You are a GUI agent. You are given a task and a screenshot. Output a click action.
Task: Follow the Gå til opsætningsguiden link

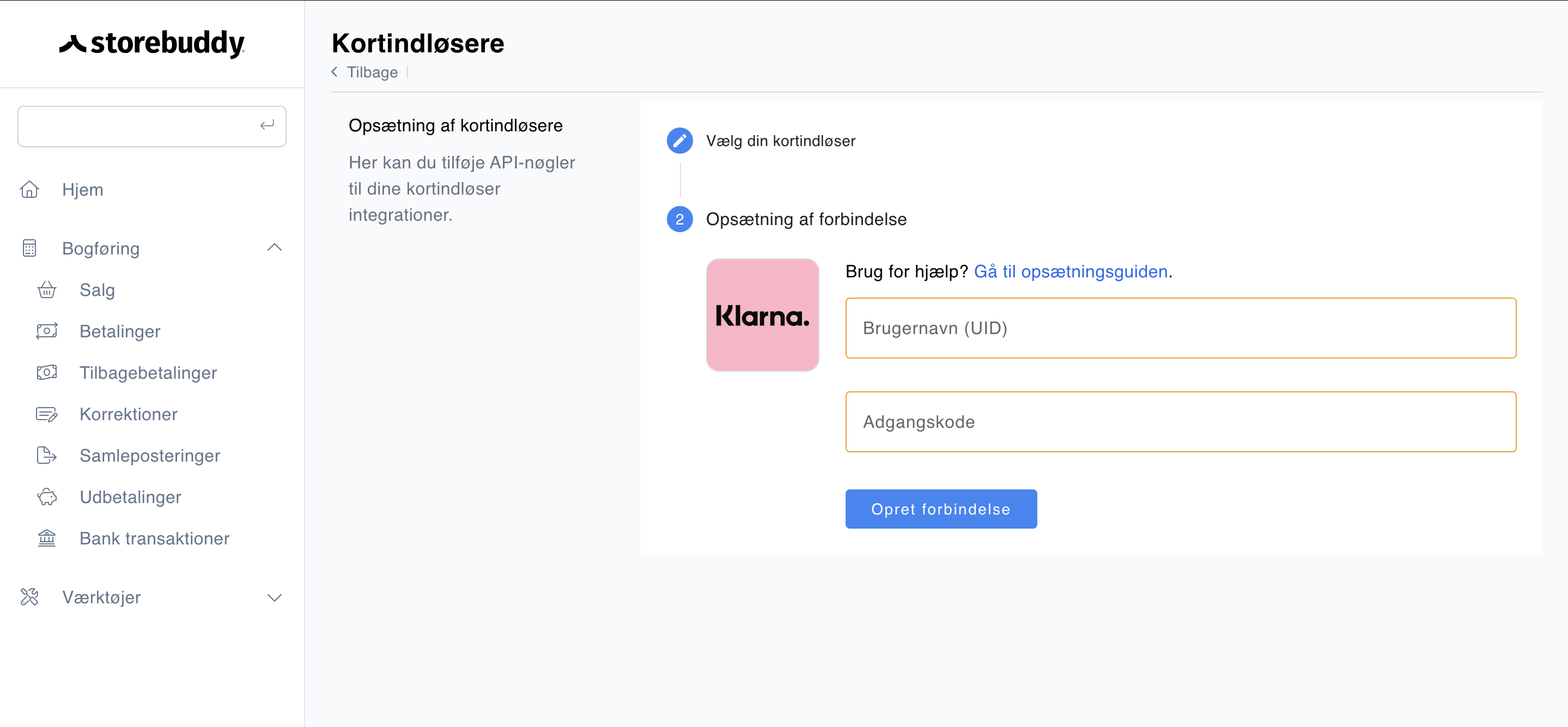click(x=1070, y=271)
